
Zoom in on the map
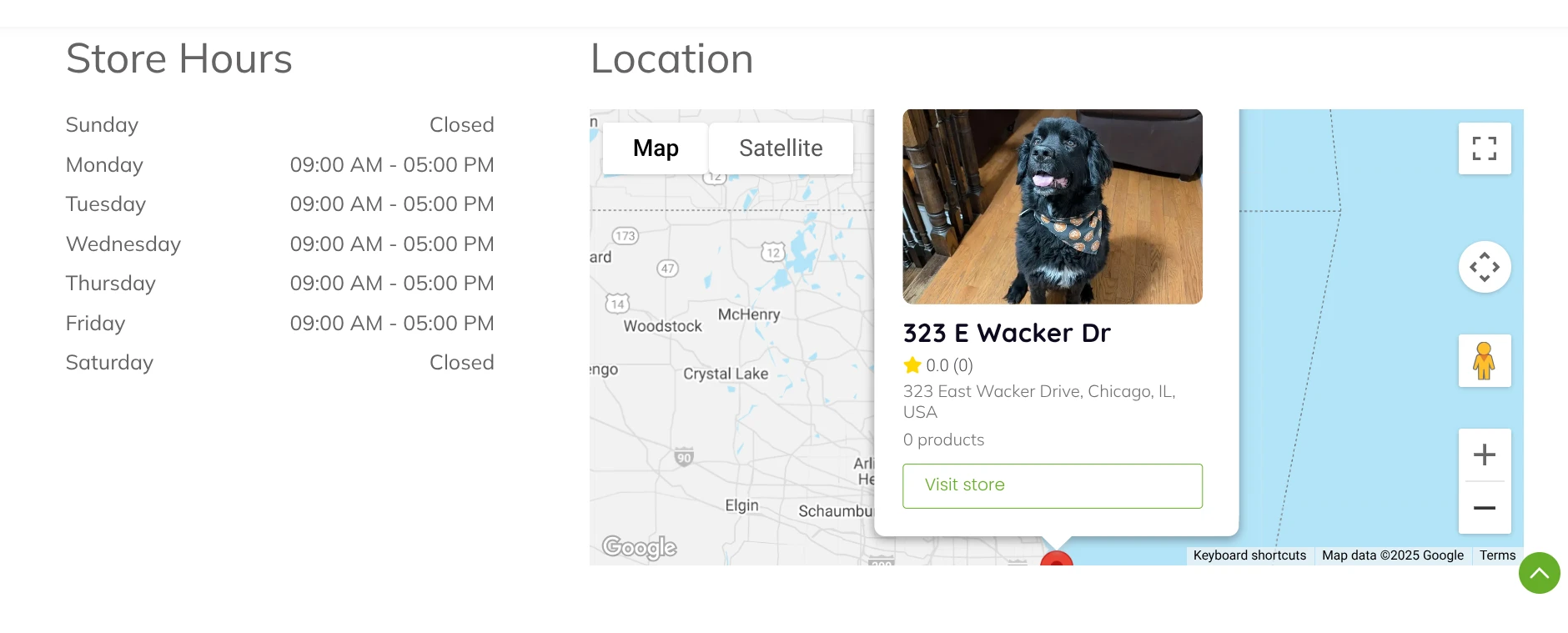[1484, 455]
